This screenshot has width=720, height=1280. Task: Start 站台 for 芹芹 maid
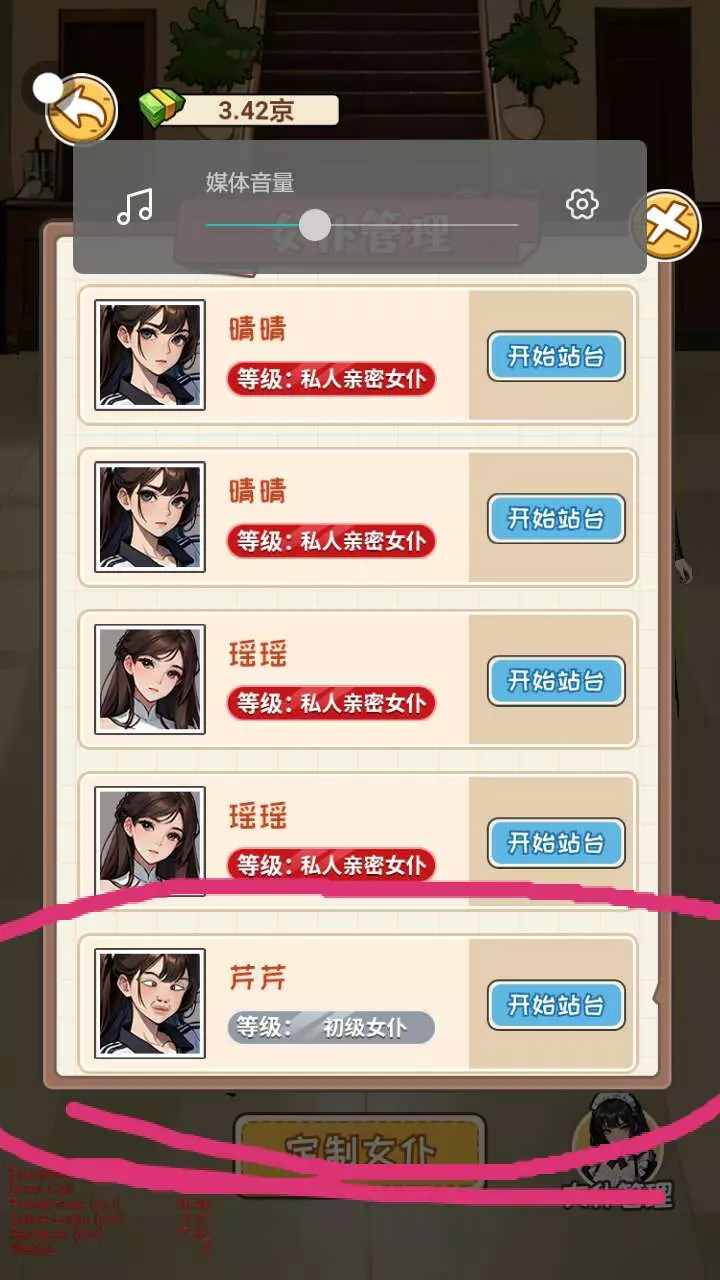point(556,1004)
